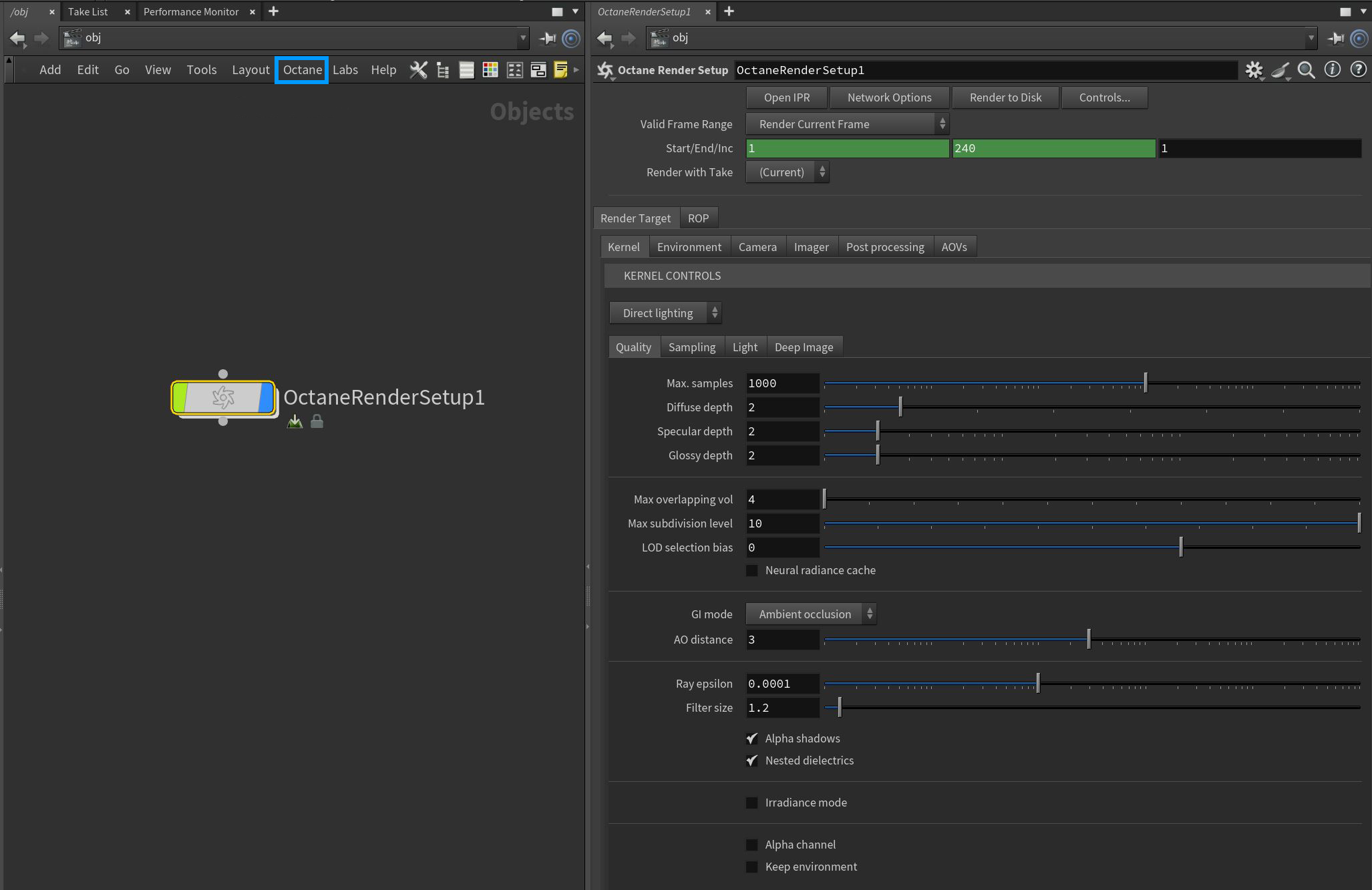Click the Open IPR button

click(x=786, y=97)
